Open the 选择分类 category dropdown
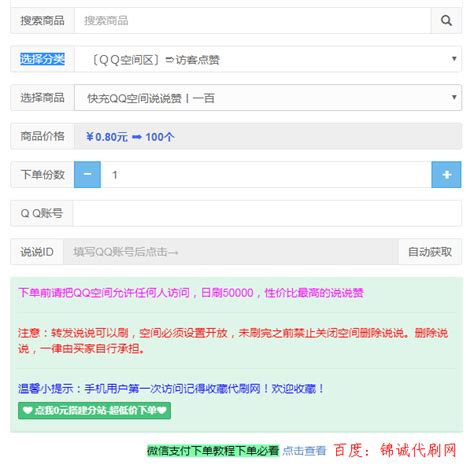Image resolution: width=474 pixels, height=472 pixels. tap(268, 59)
